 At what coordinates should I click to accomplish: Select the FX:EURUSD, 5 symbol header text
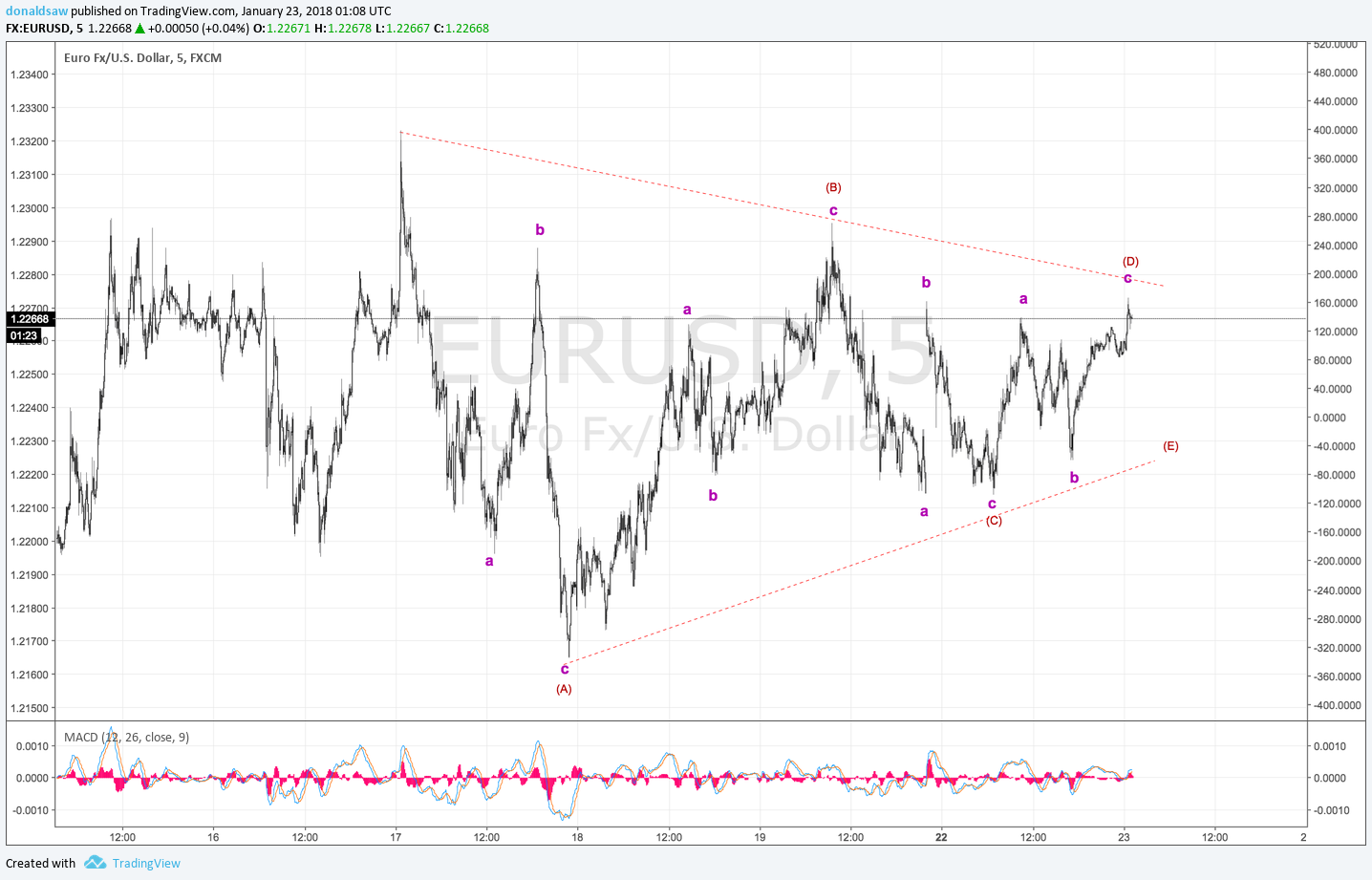[x=44, y=29]
